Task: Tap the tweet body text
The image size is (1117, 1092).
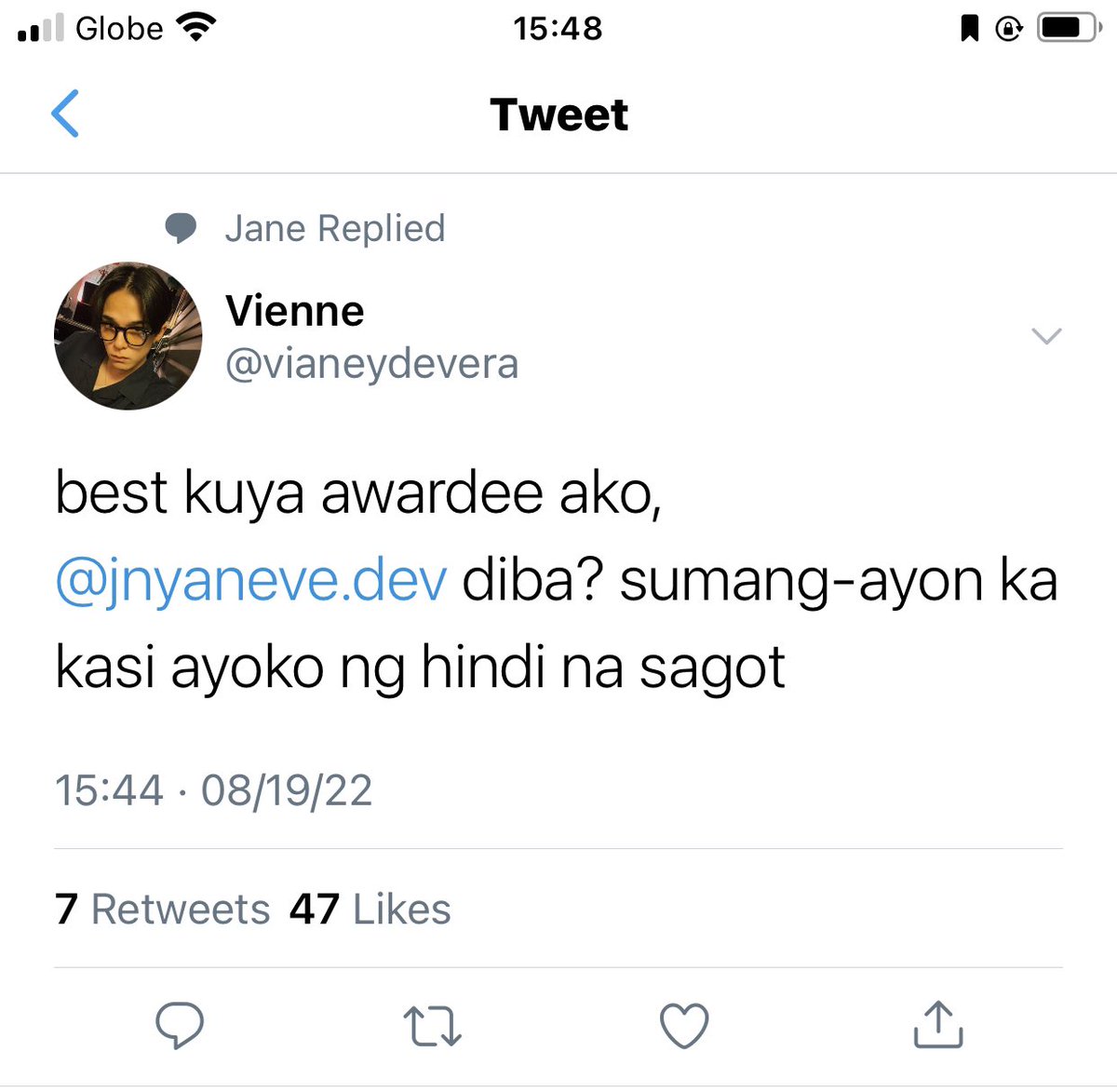Action: 557,580
